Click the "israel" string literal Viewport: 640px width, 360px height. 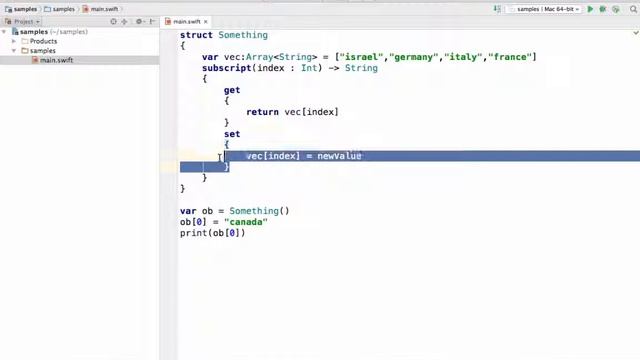point(362,57)
